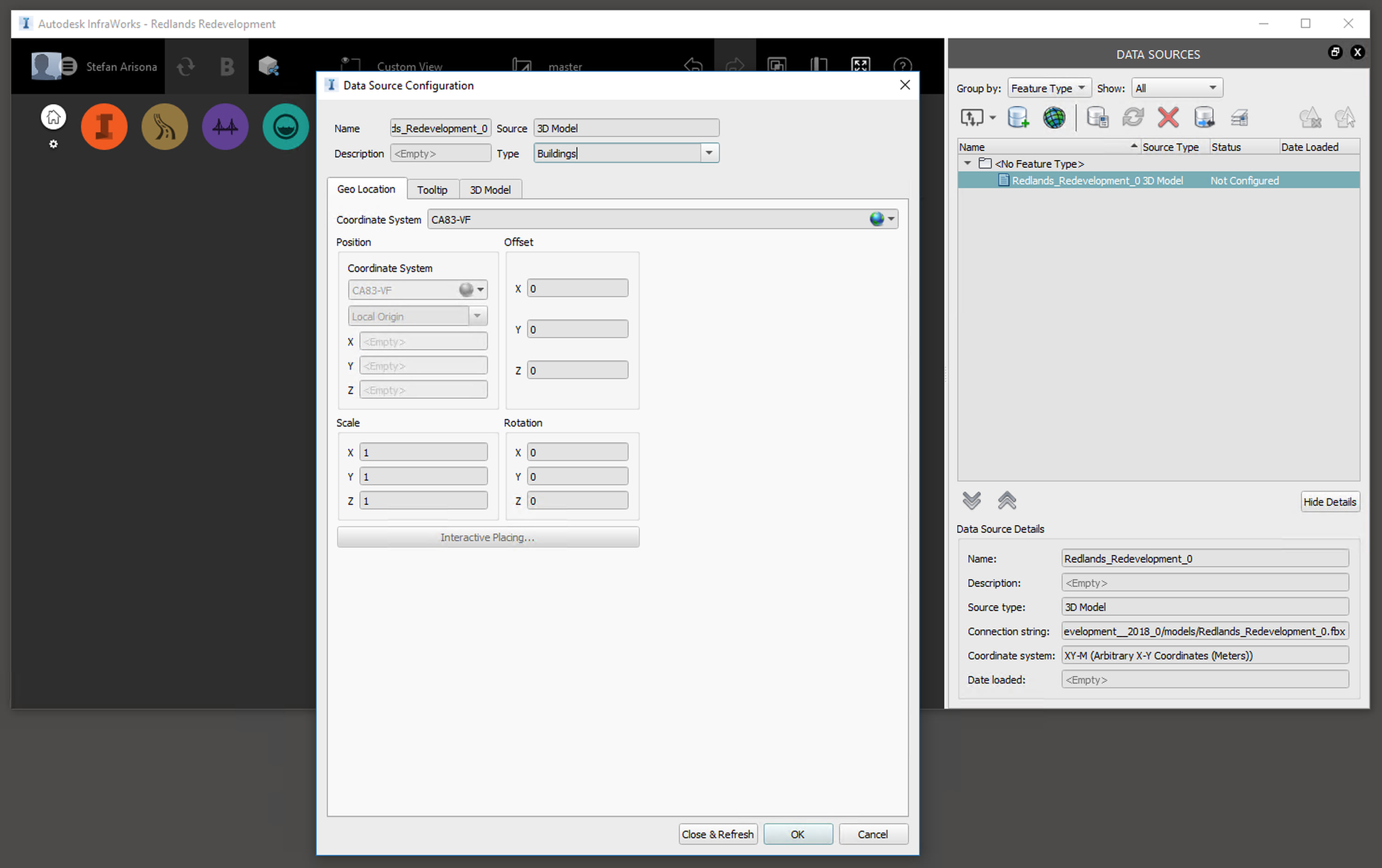
Task: Select the teal drainage design icon
Action: (x=285, y=127)
